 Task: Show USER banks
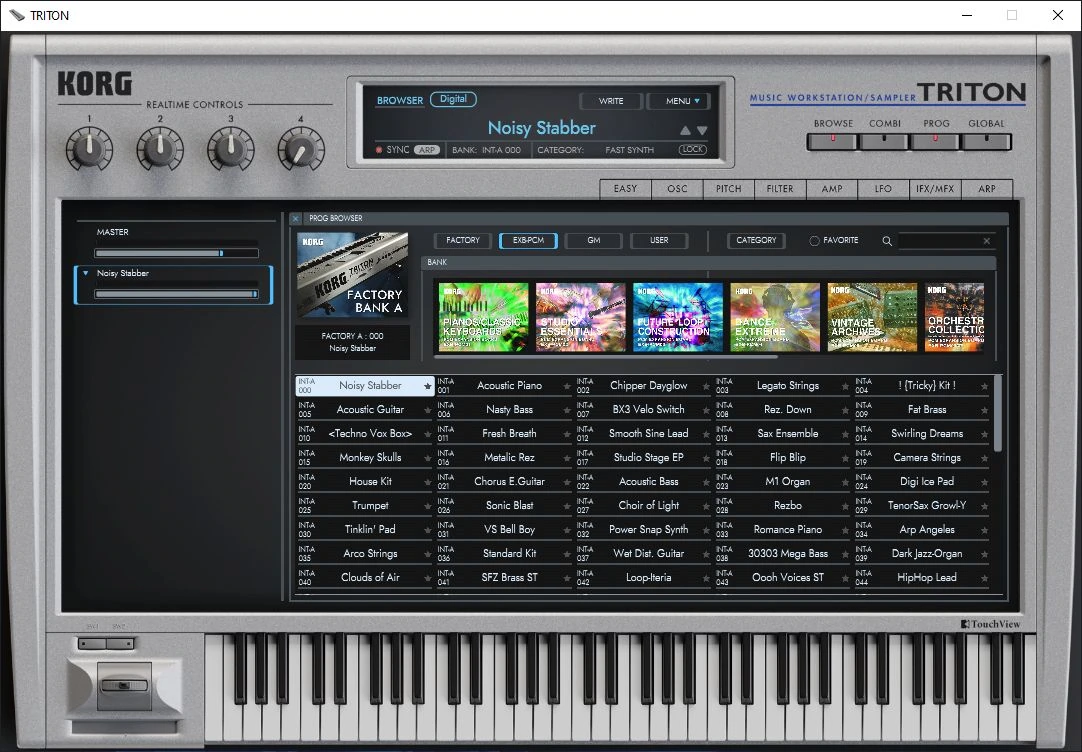click(659, 240)
